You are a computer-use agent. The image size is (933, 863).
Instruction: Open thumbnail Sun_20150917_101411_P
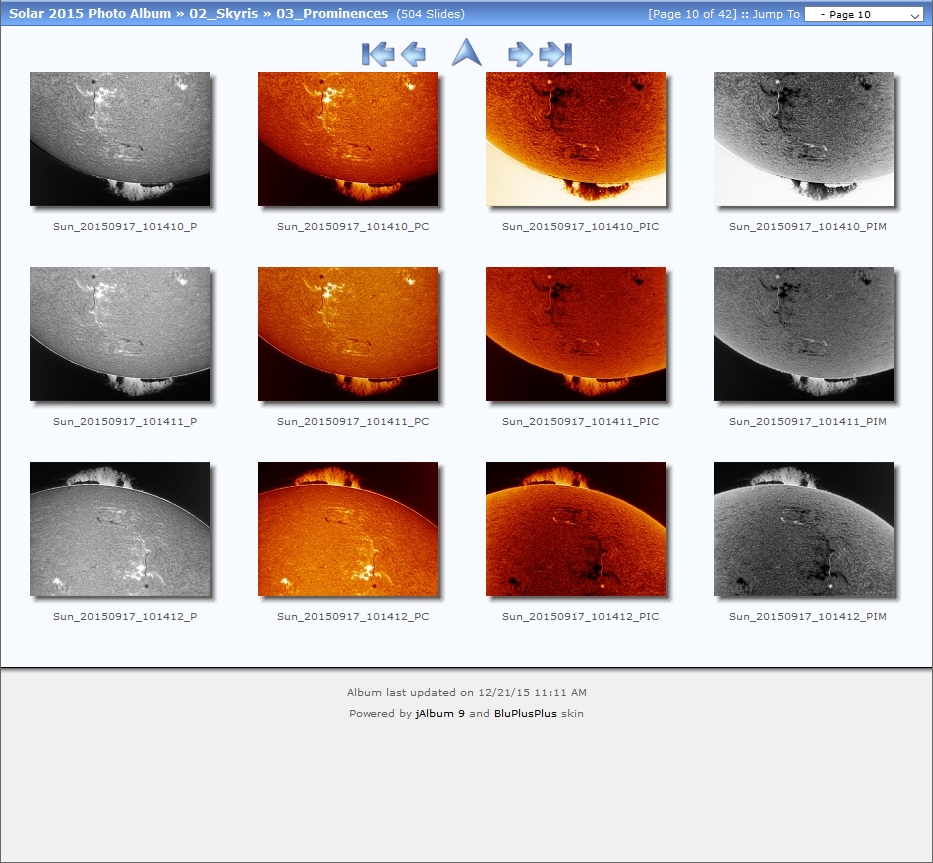[120, 334]
